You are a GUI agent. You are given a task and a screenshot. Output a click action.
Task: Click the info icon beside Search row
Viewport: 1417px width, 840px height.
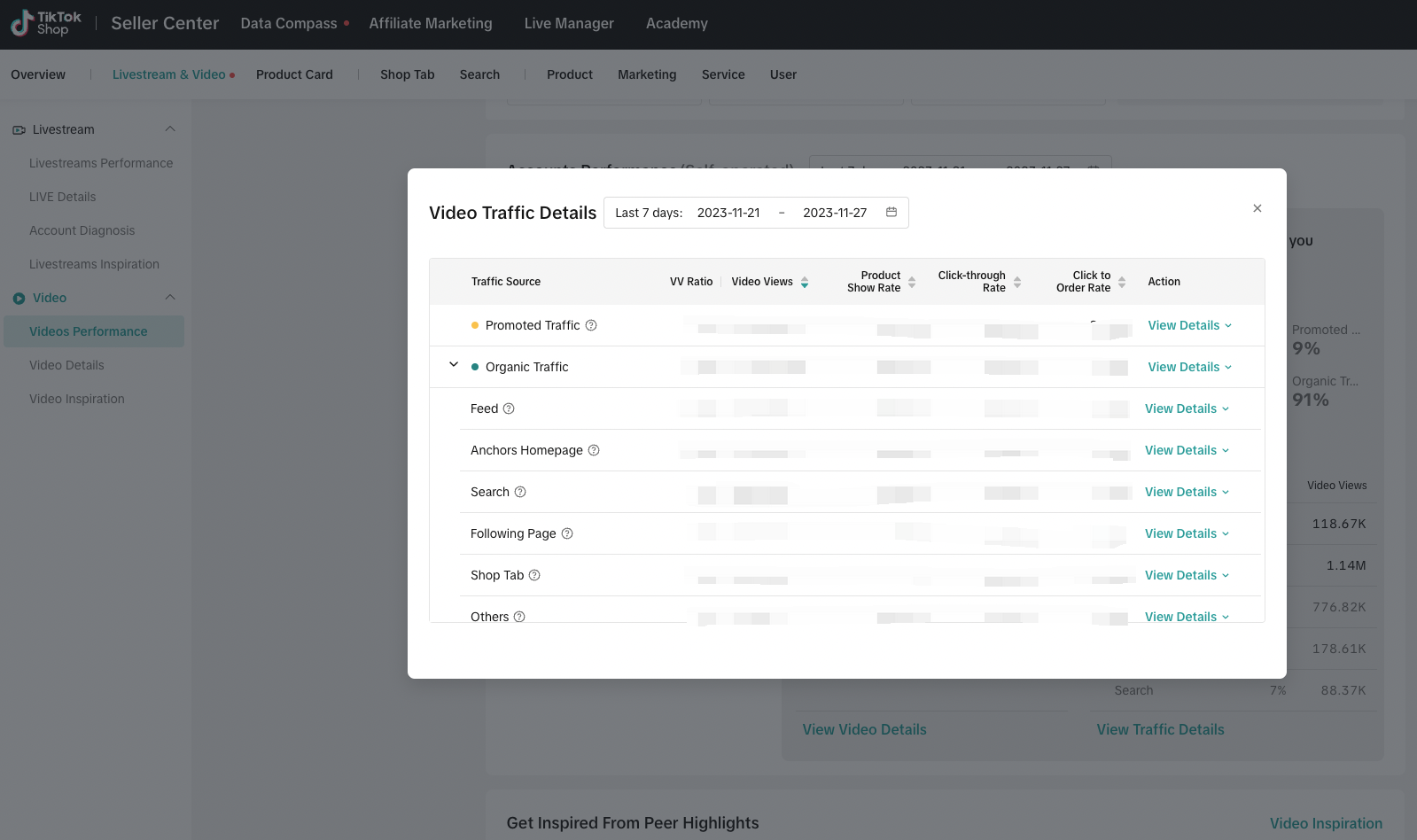(x=520, y=492)
